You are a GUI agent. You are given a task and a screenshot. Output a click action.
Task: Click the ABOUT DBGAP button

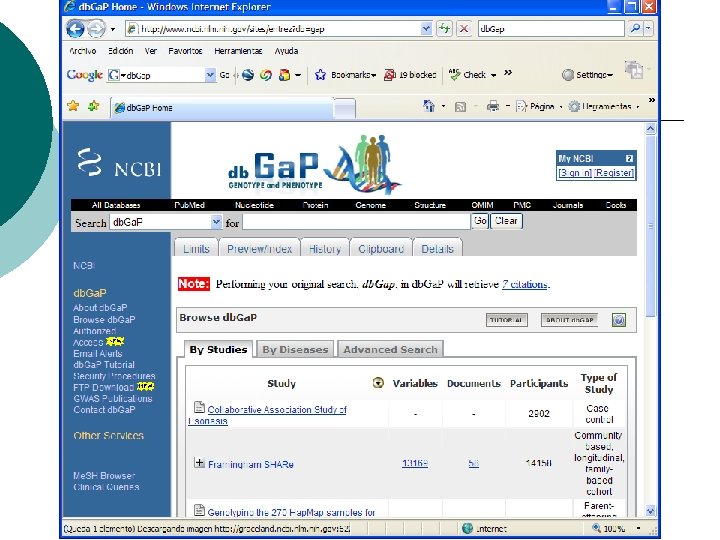coord(569,320)
